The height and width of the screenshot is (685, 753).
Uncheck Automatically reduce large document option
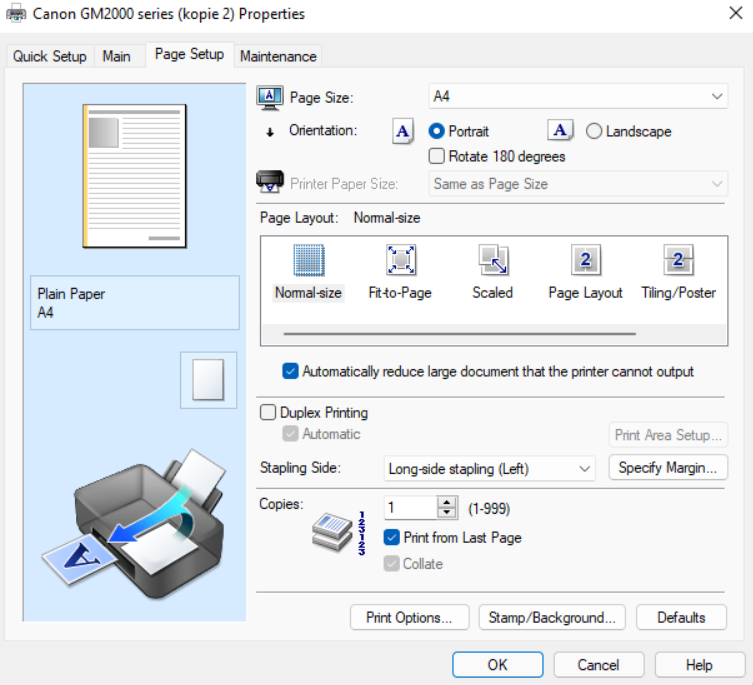(x=291, y=371)
